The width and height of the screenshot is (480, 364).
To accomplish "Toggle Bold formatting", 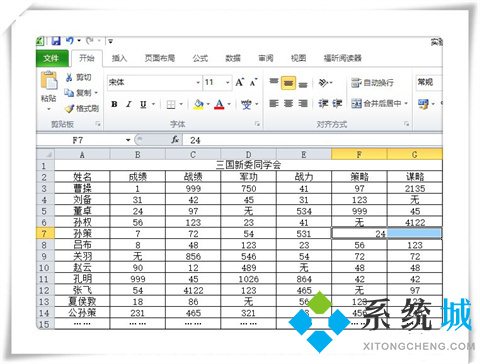I will pyautogui.click(x=114, y=104).
